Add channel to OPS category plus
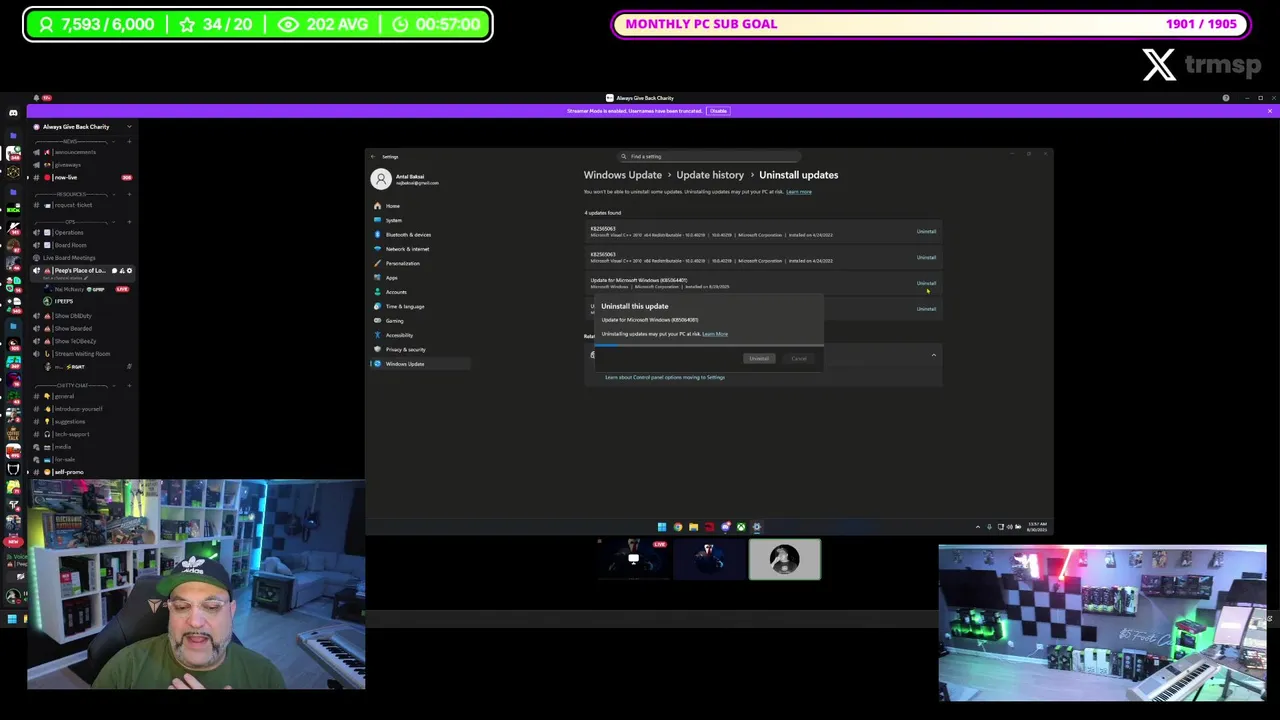This screenshot has height=720, width=1280. tap(129, 221)
